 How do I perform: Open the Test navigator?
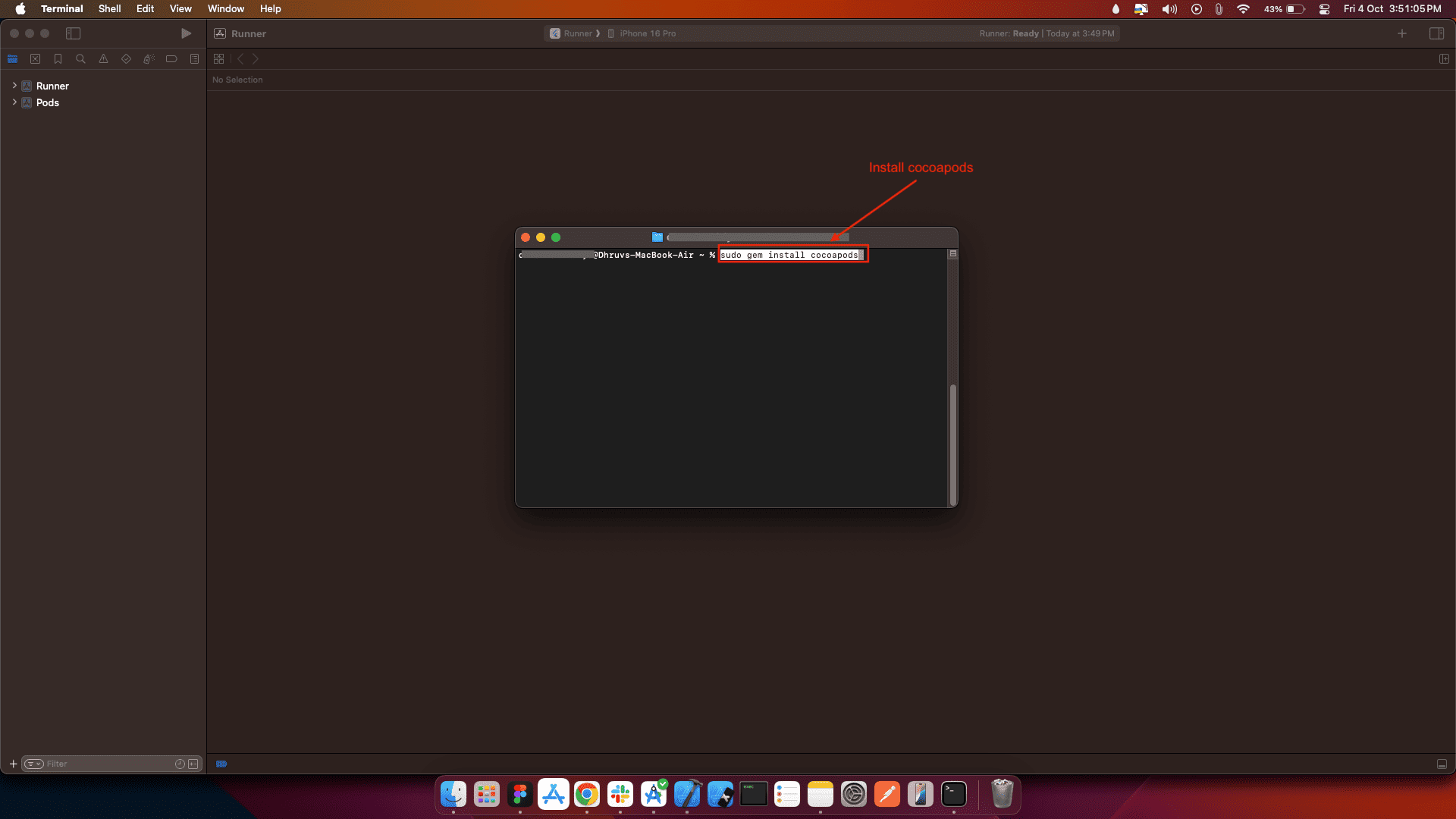[x=126, y=58]
